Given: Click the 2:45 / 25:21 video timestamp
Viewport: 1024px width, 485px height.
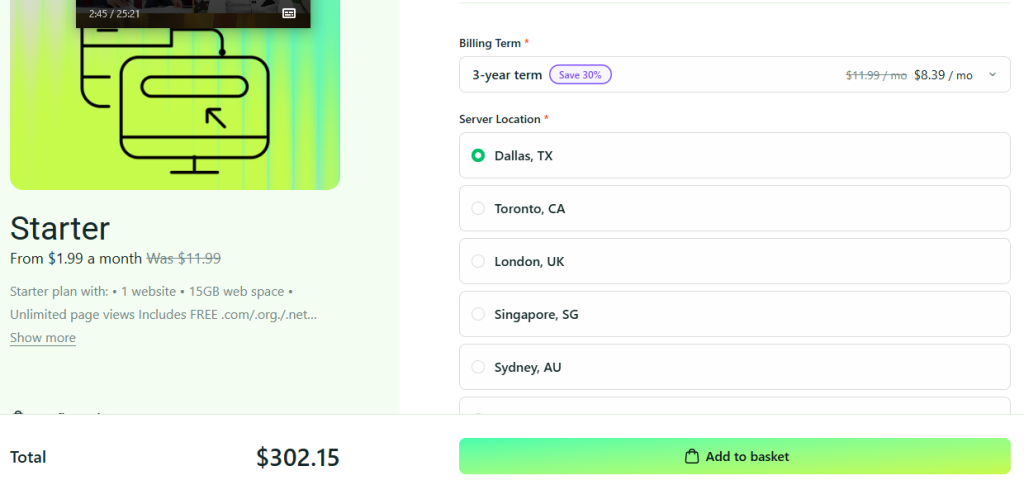Looking at the screenshot, I should (114, 13).
